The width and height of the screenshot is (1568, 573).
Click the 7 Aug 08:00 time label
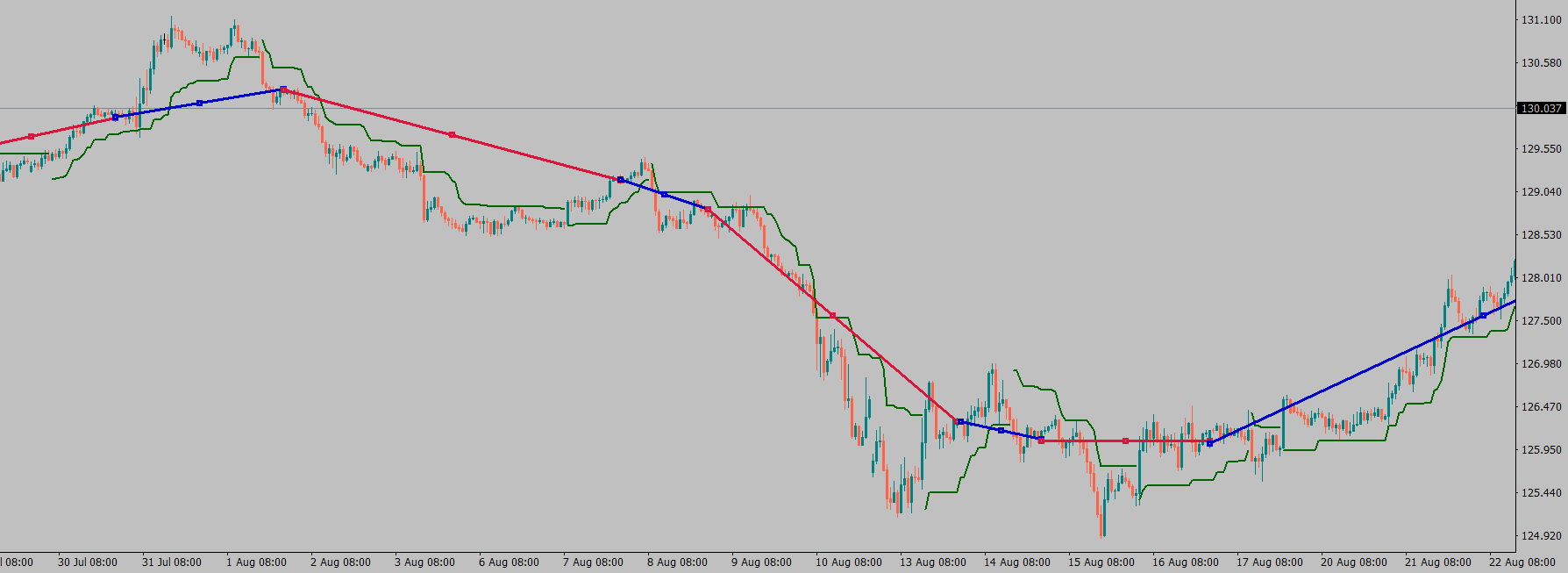click(593, 562)
